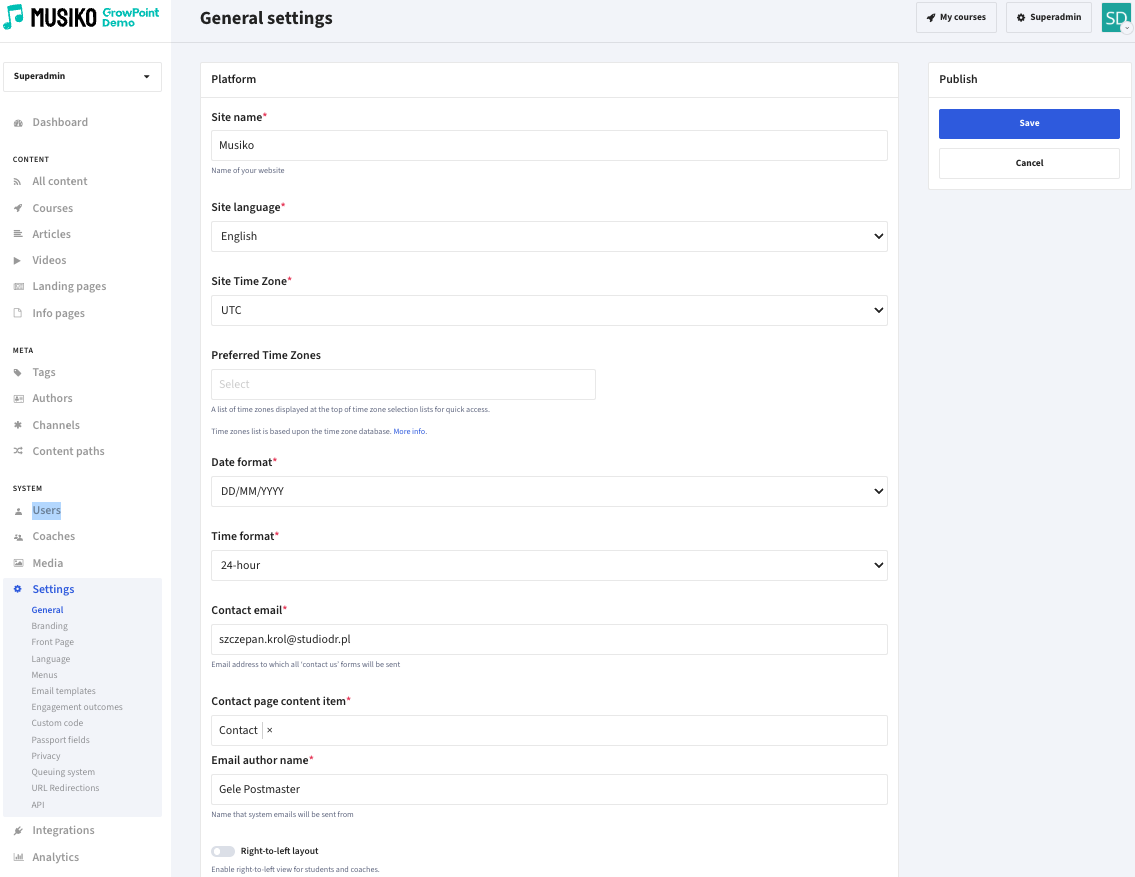Click the Integrations plug icon

(x=18, y=831)
